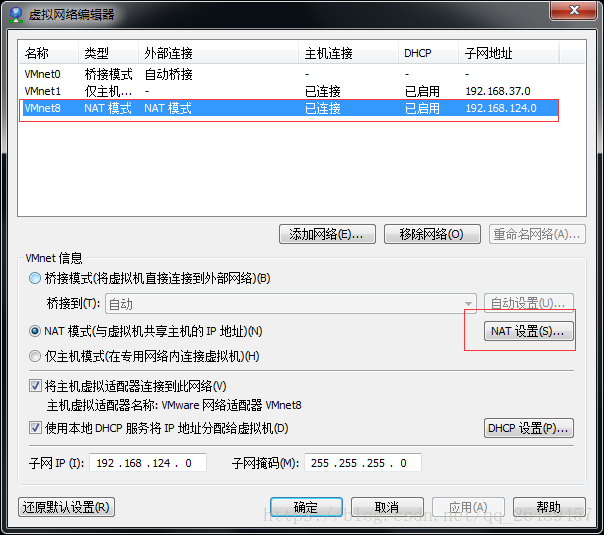Screen dimensions: 604x535
Task: Select the VMnet8 row
Action: 289,108
